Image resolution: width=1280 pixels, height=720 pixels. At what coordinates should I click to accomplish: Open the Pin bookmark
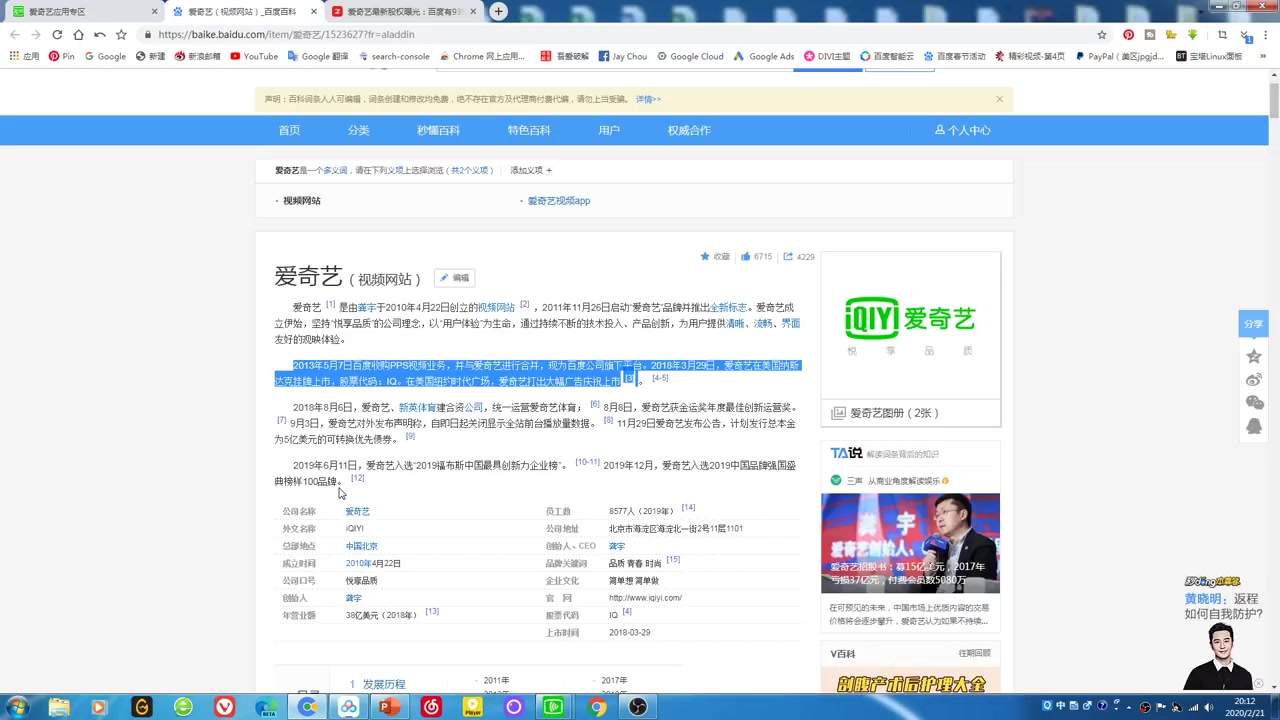pos(61,56)
